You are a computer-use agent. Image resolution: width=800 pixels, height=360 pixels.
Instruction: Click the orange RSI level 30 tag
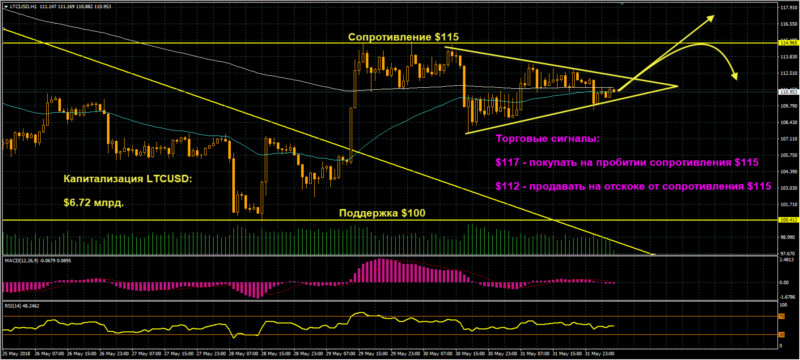click(782, 335)
